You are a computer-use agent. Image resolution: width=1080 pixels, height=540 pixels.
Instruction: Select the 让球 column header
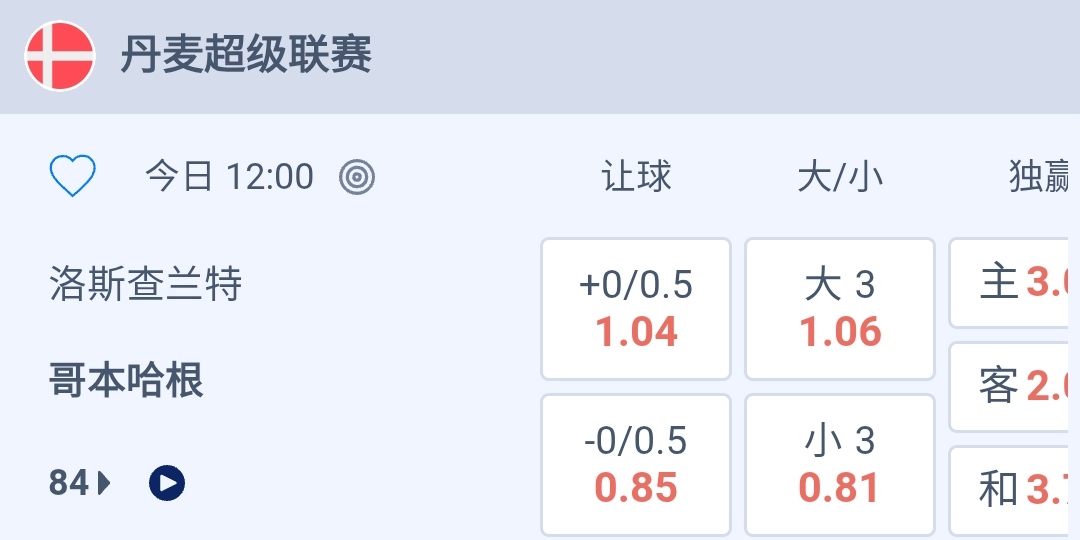tap(636, 177)
